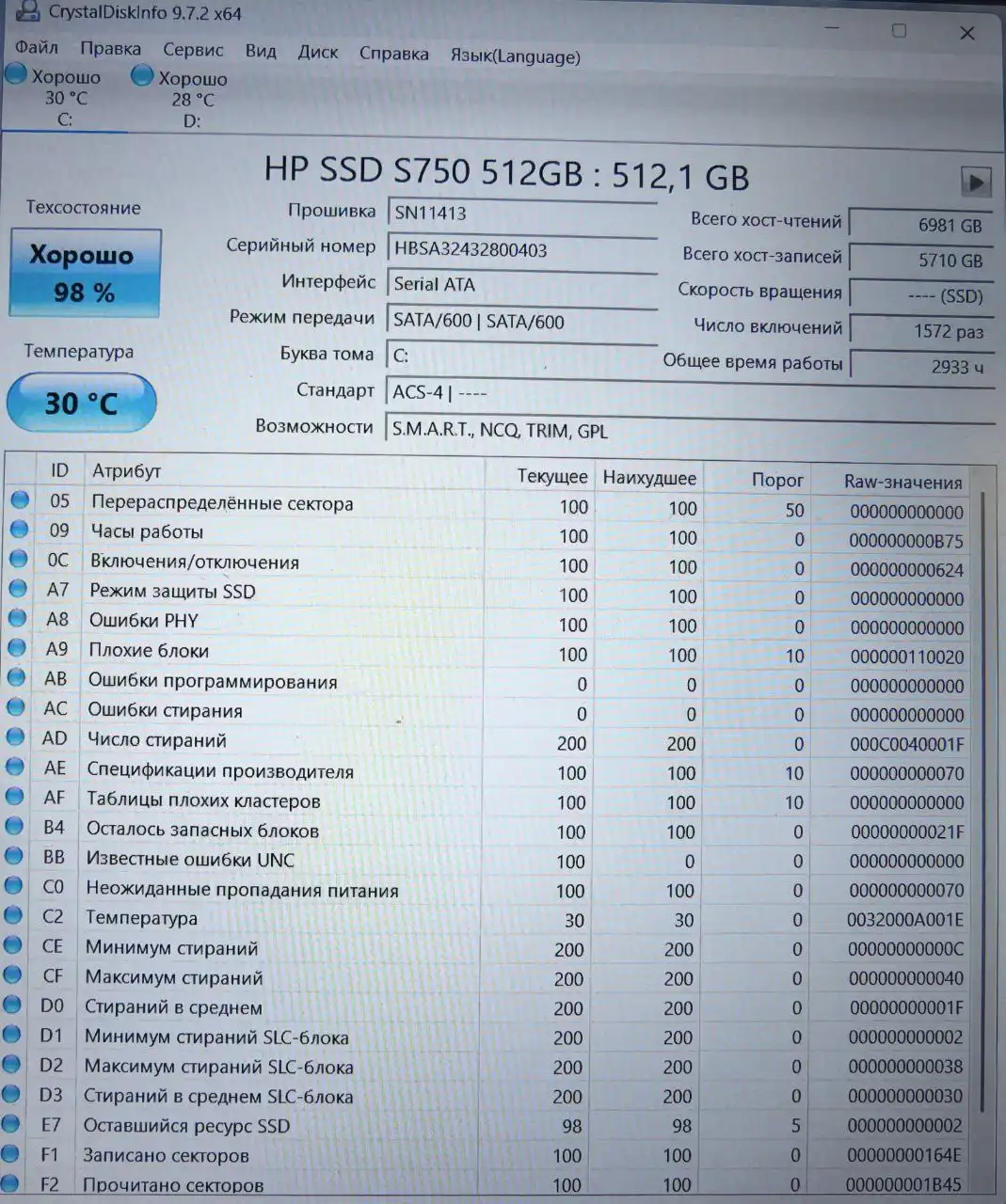Viewport: 1006px width, 1204px height.
Task: Click the next-disk arrow button
Action: pos(978,180)
